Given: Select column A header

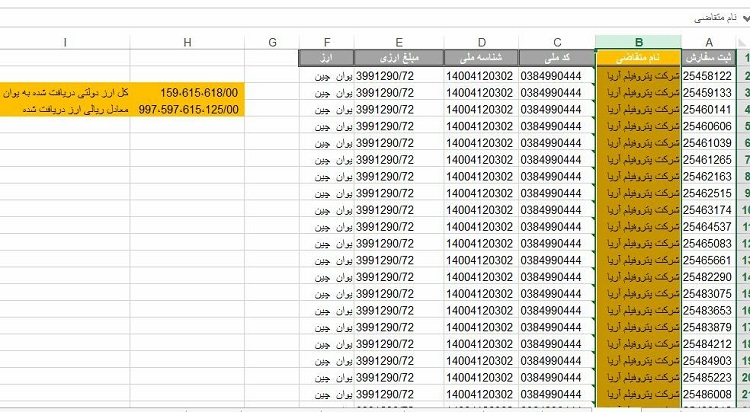Looking at the screenshot, I should [x=709, y=41].
